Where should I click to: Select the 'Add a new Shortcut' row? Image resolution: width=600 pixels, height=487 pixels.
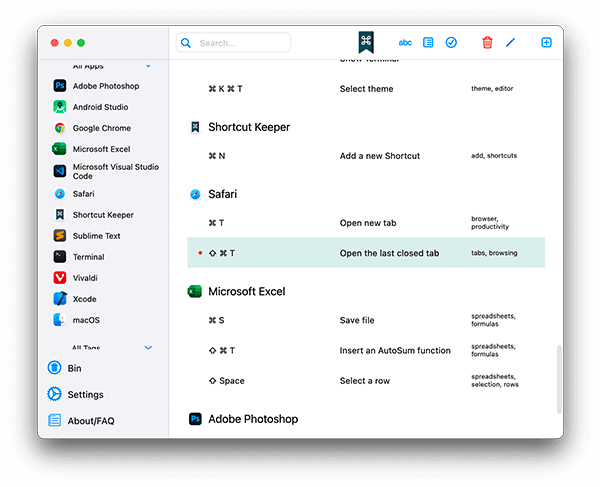pyautogui.click(x=366, y=156)
